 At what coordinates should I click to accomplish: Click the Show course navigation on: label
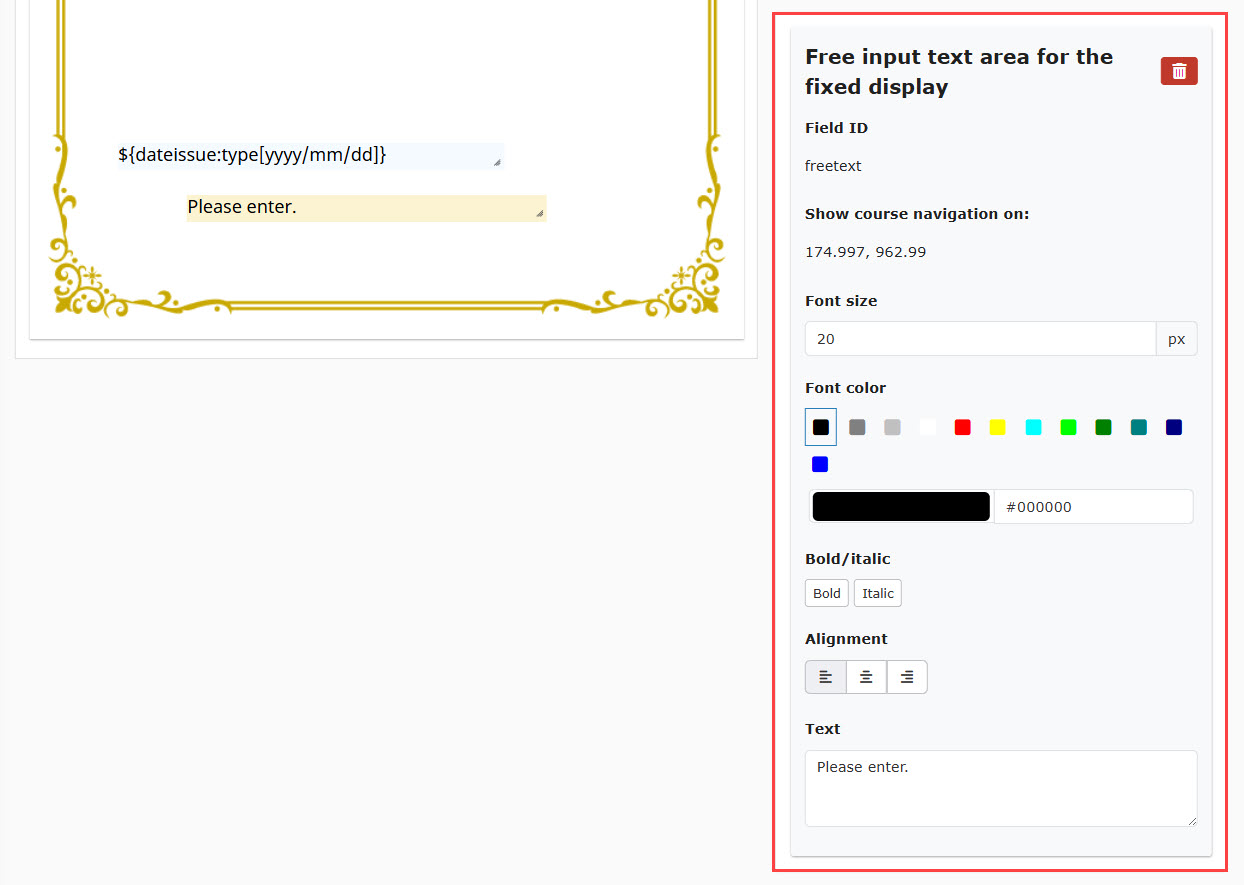[x=917, y=214]
